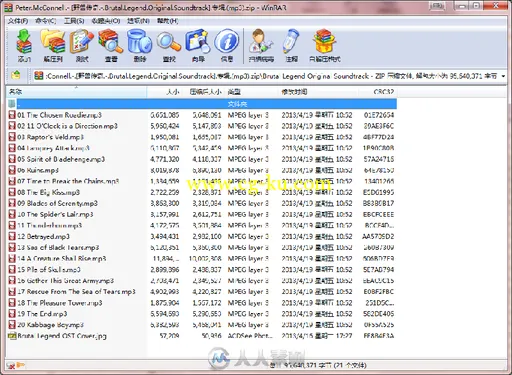The image size is (512, 375).
Task: Open the View (查看) file tool
Action: pos(111,45)
